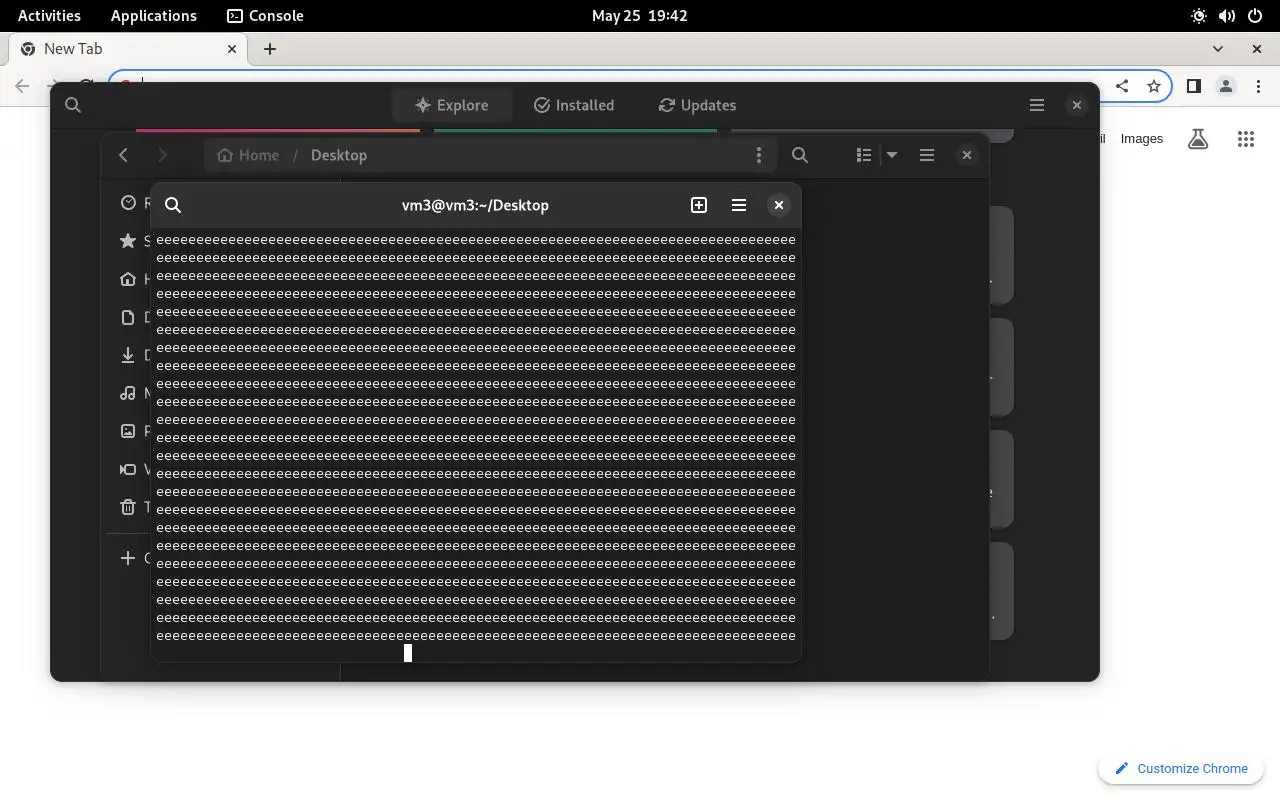The image size is (1280, 800).
Task: Close the Console terminal window
Action: click(x=779, y=205)
